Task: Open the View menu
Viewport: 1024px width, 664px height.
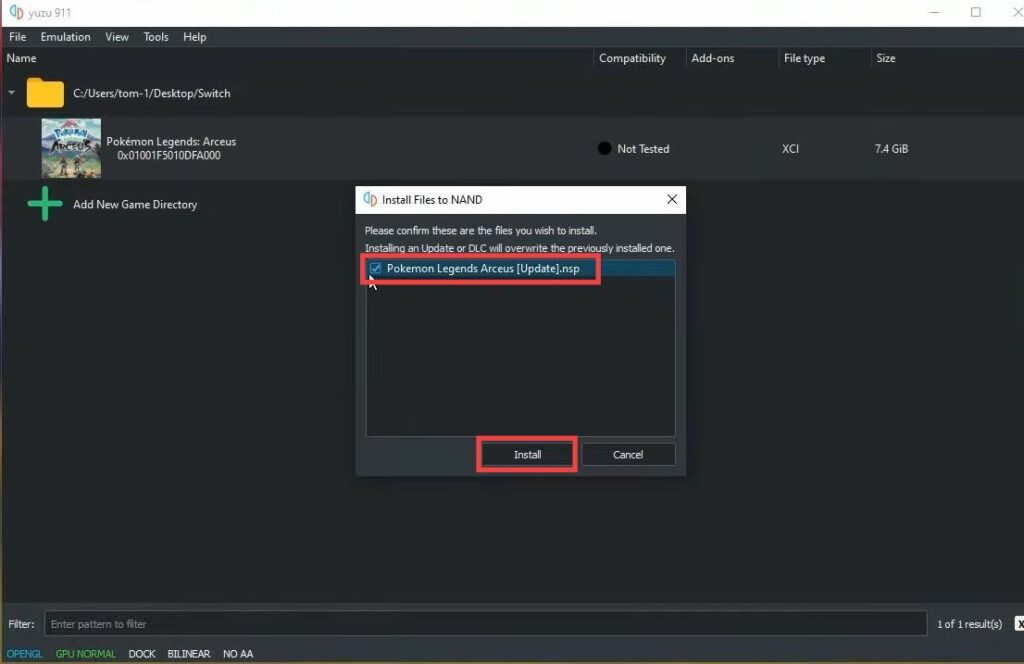Action: [117, 37]
